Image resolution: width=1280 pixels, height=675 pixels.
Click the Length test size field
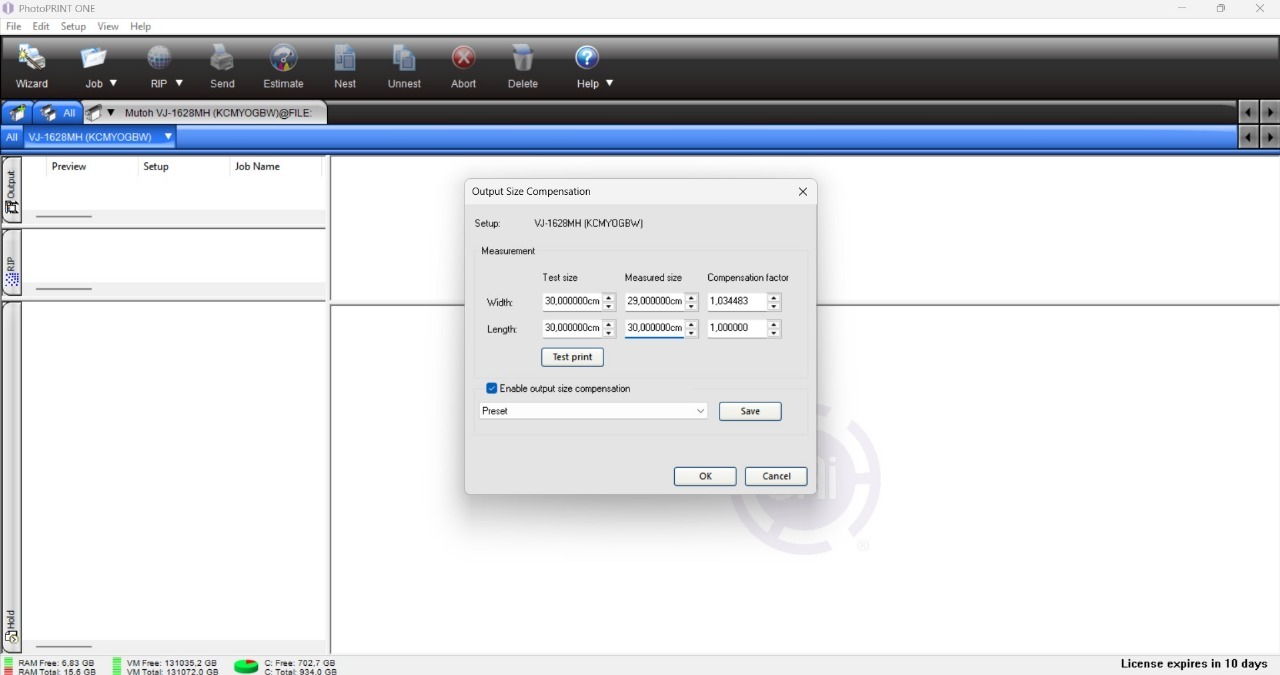572,328
